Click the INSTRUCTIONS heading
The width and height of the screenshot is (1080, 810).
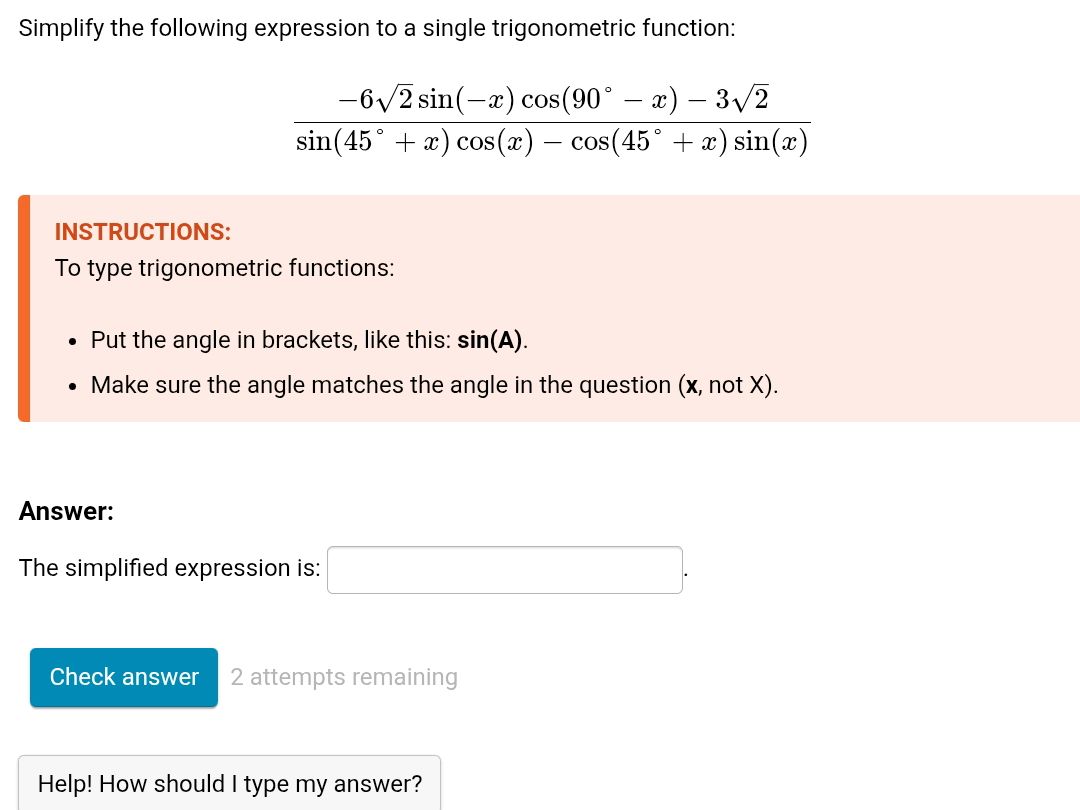pyautogui.click(x=142, y=232)
